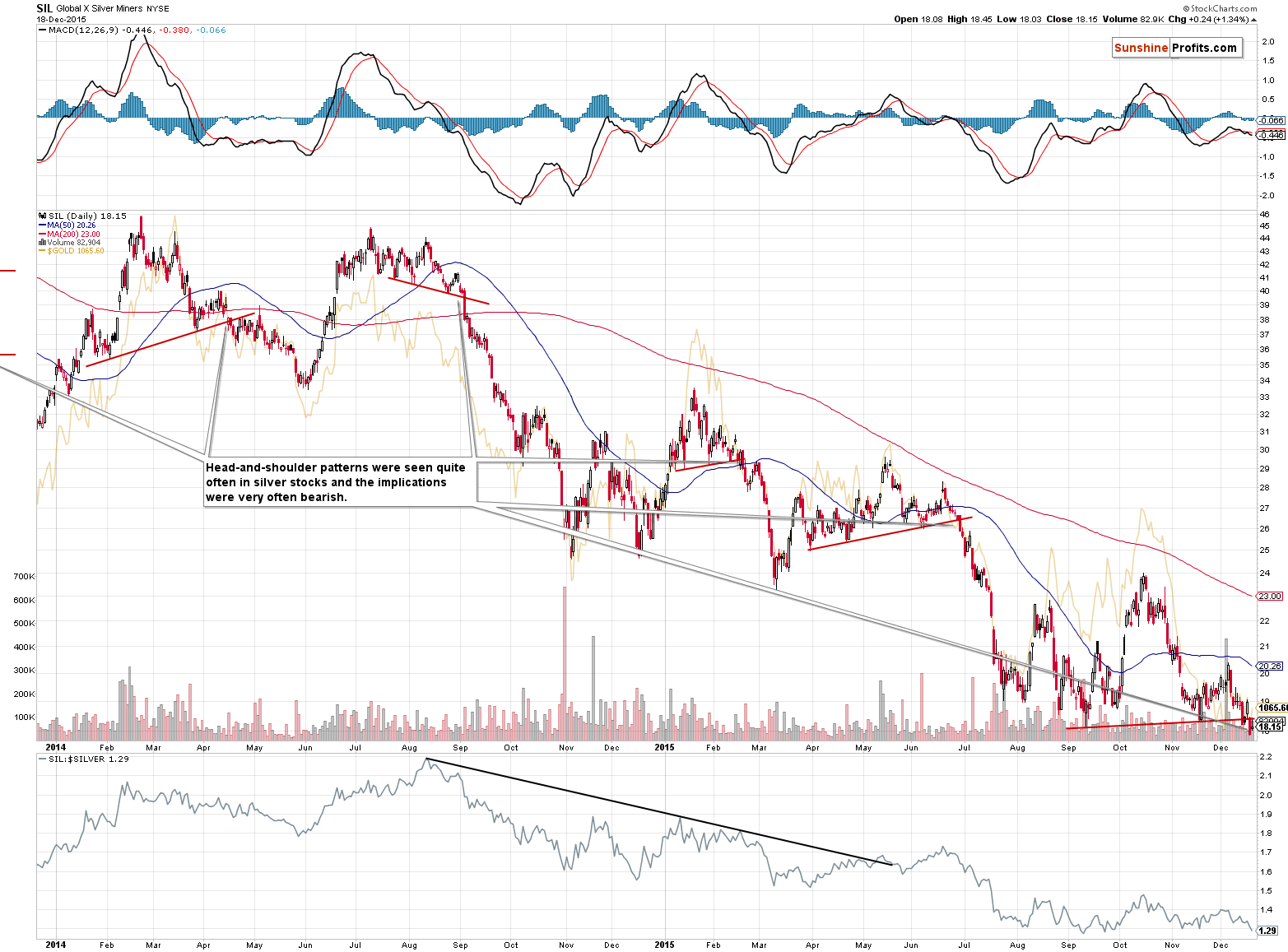Click the Volume 82,904 legend entry
The width and height of the screenshot is (1288, 952).
point(70,242)
